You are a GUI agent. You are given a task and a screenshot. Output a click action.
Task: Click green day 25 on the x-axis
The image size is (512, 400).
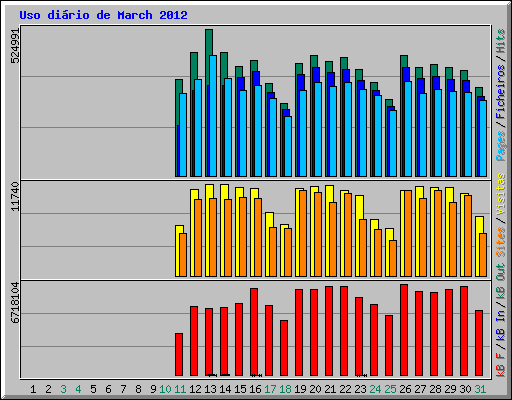pos(390,389)
